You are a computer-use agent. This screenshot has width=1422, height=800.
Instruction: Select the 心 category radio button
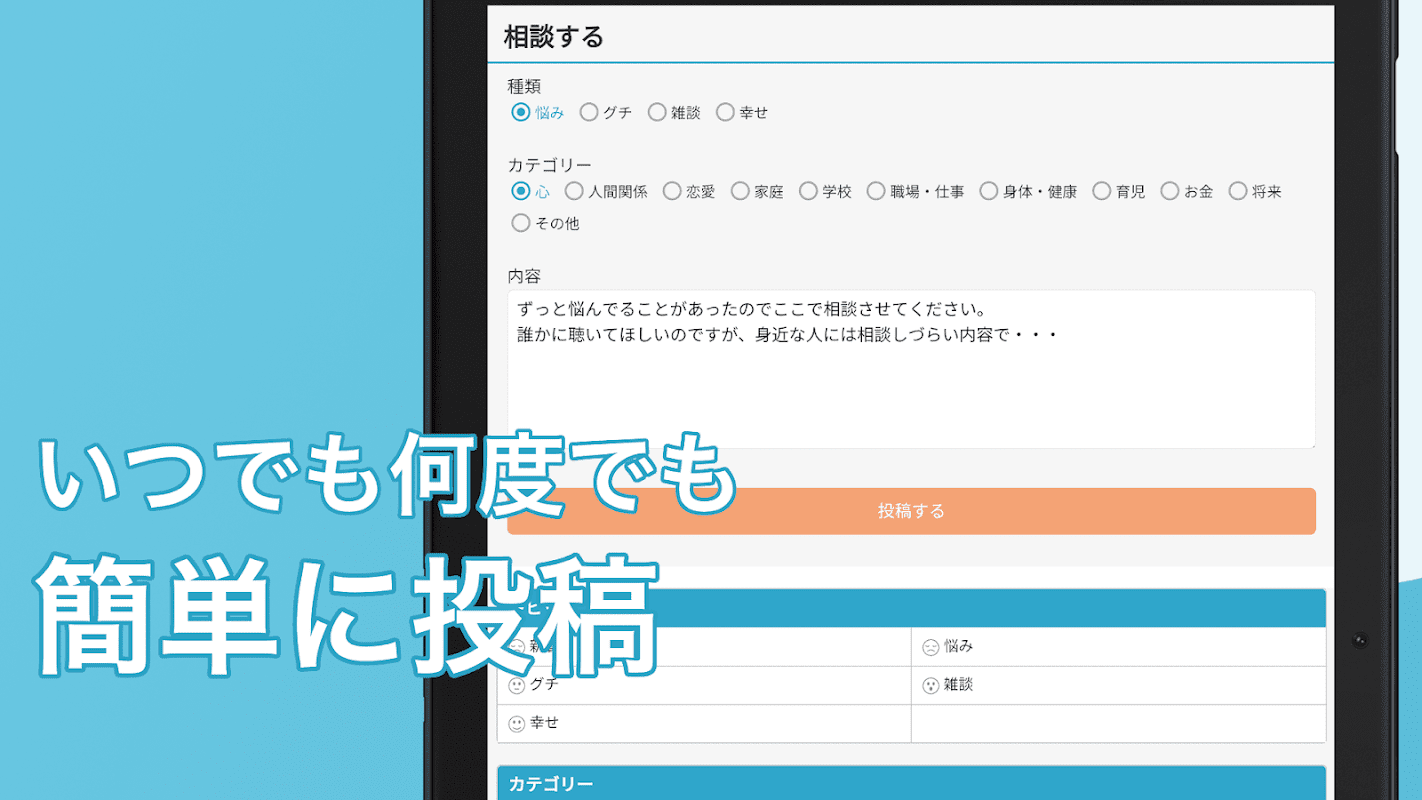pos(520,191)
